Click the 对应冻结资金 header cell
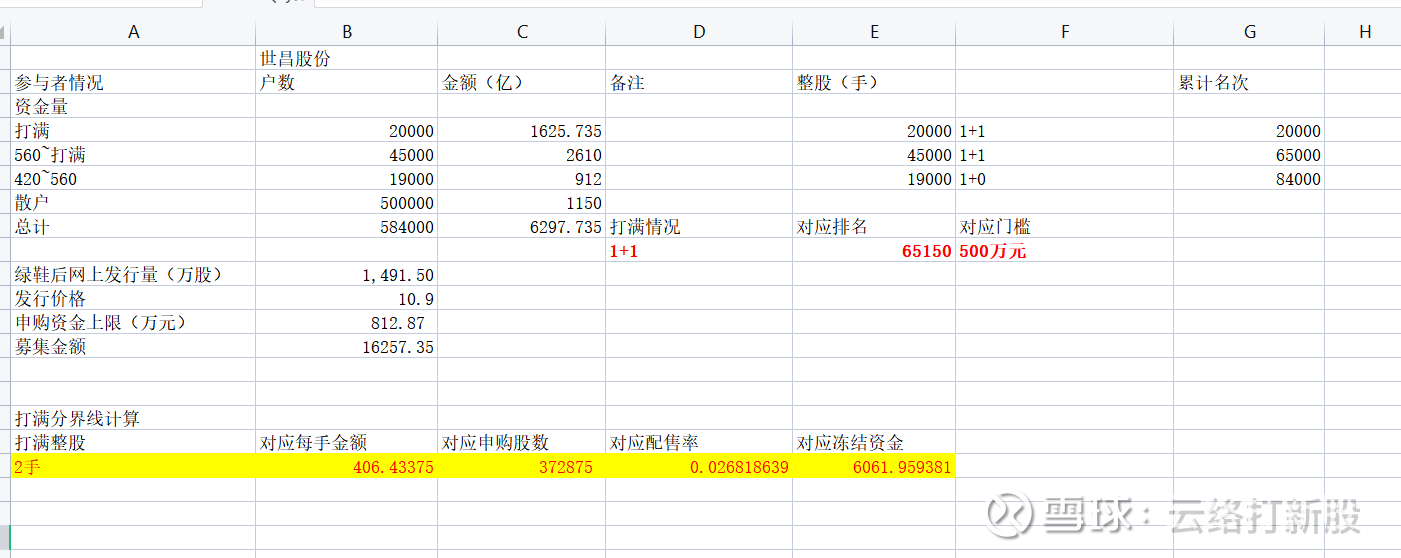The image size is (1401, 558). 874,442
